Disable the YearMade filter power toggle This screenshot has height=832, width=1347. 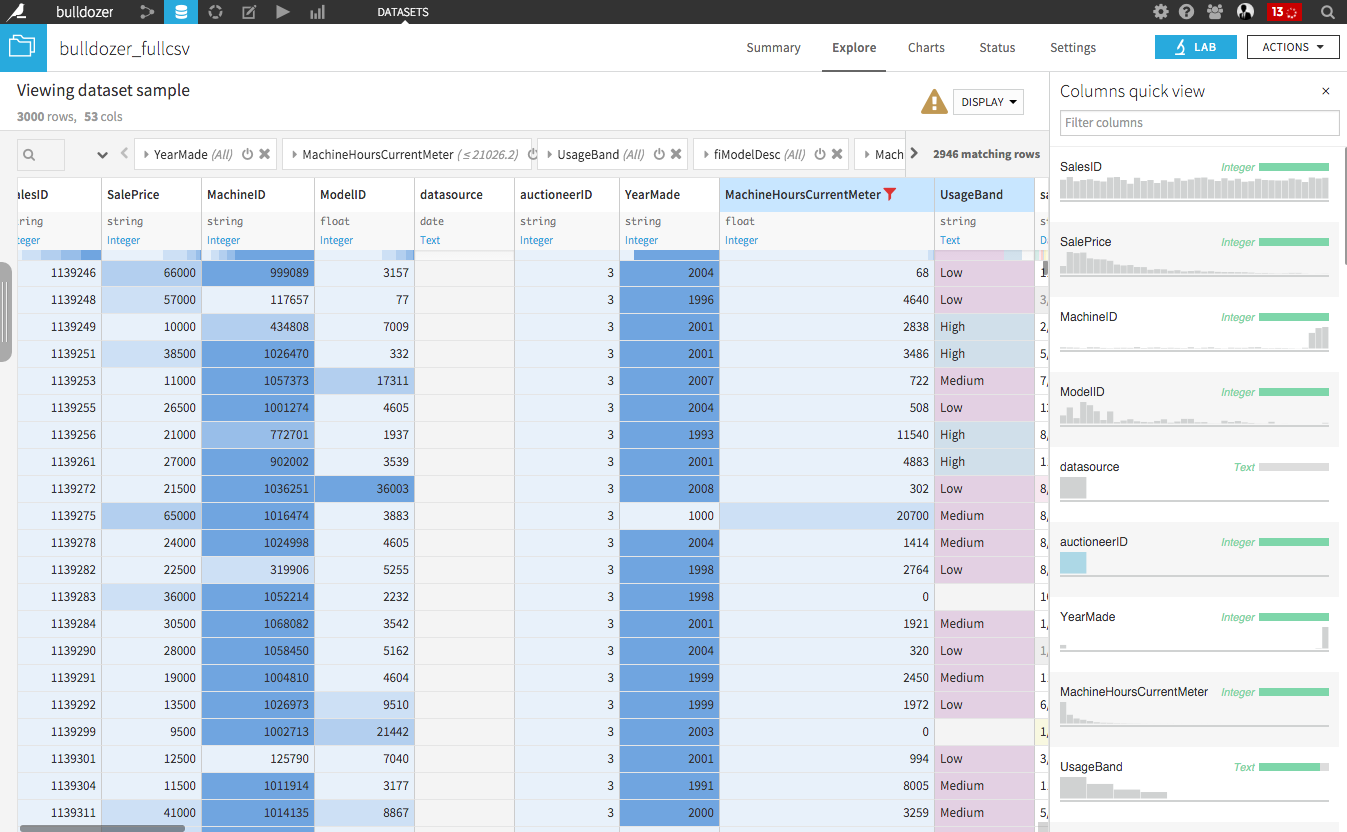(247, 155)
